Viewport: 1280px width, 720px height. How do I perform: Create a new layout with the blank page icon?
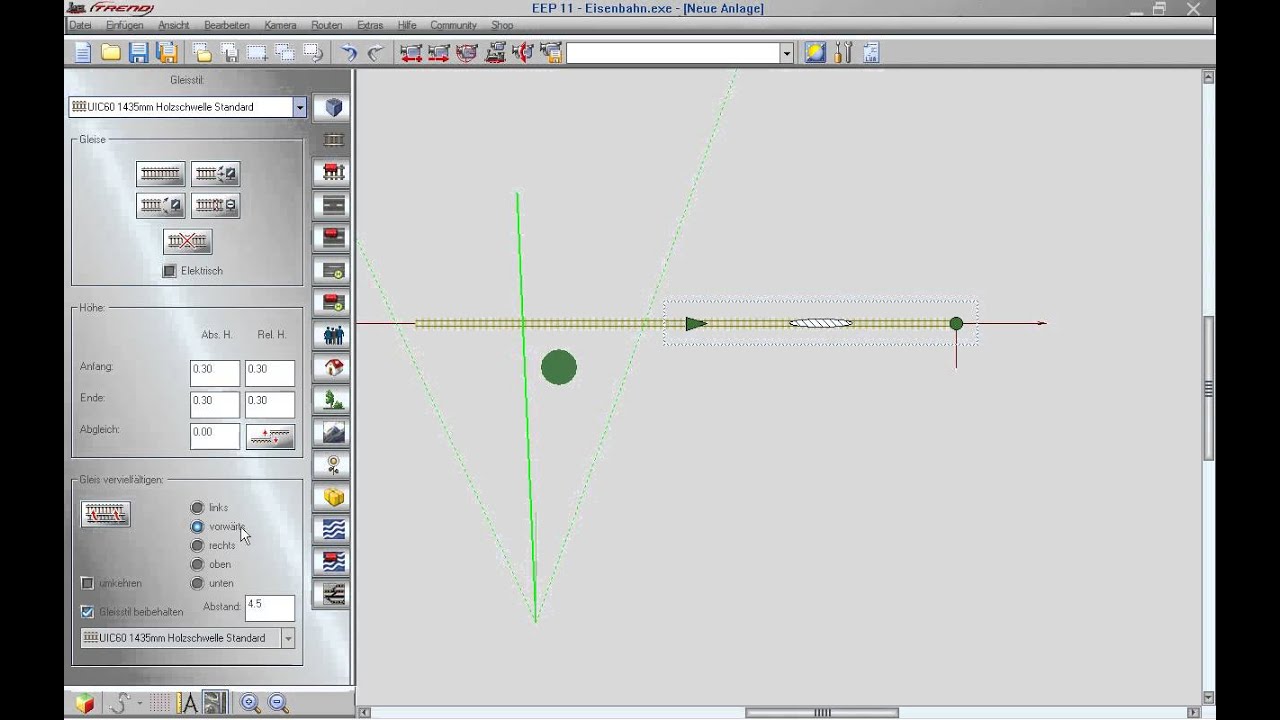point(83,53)
